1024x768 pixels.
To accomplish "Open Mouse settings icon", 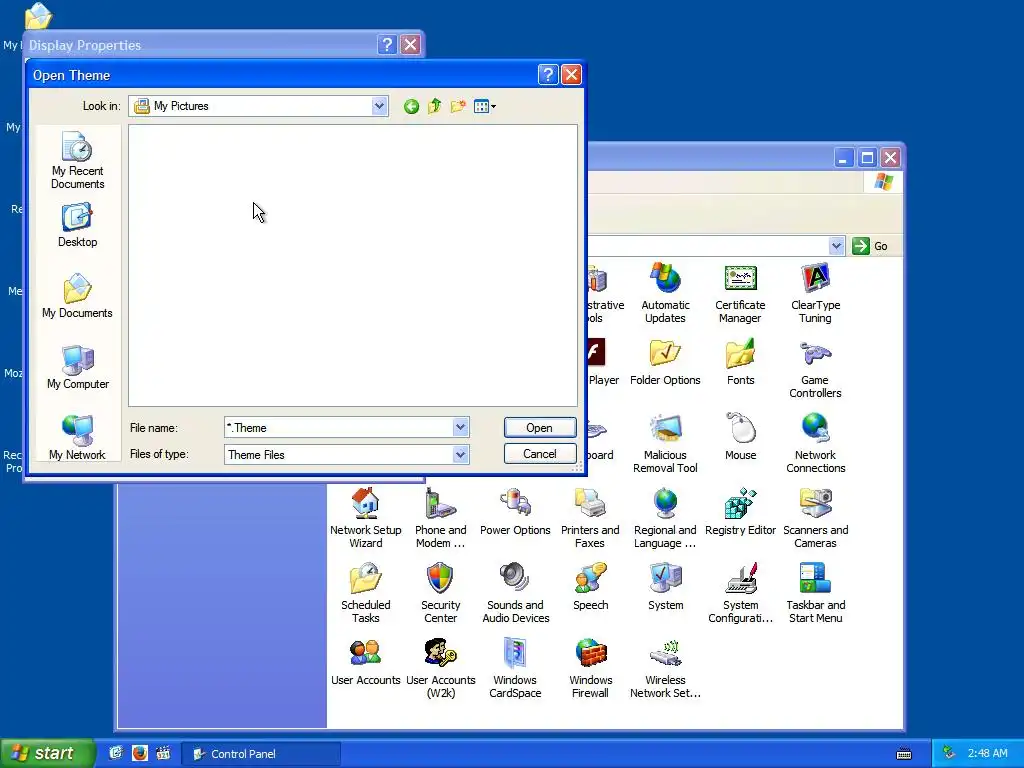I will [740, 438].
